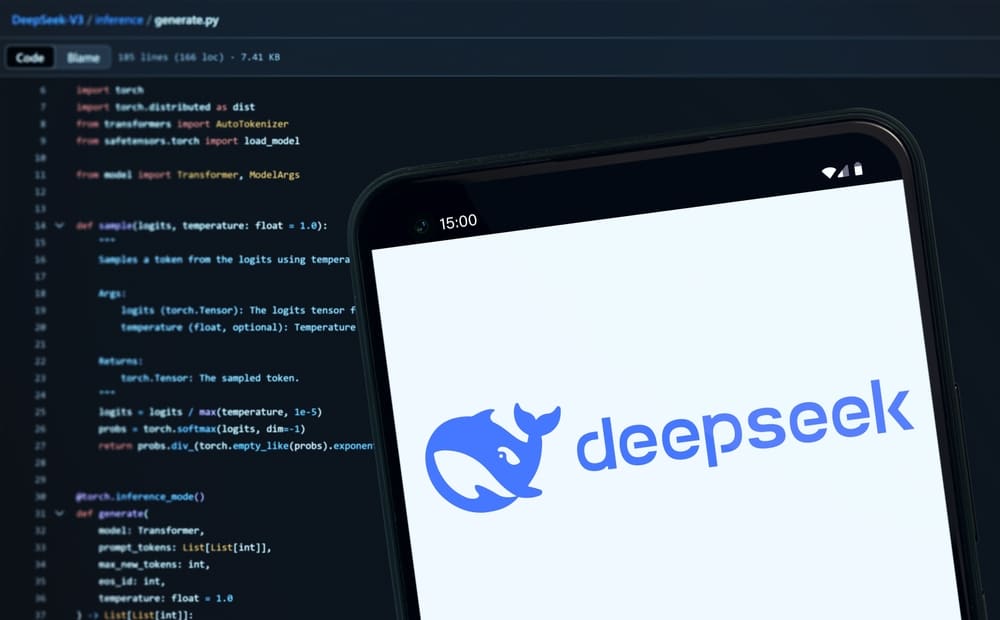Collapse the sample function at line 14
The height and width of the screenshot is (620, 1000).
(59, 225)
